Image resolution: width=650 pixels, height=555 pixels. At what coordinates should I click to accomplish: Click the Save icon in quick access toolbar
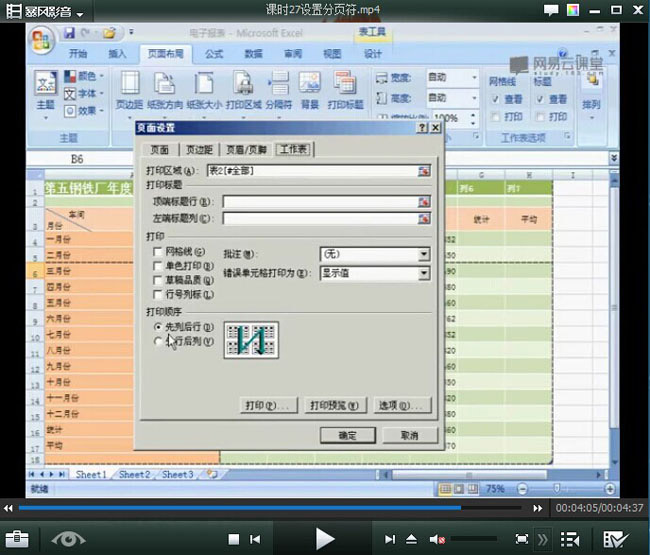(x=69, y=33)
